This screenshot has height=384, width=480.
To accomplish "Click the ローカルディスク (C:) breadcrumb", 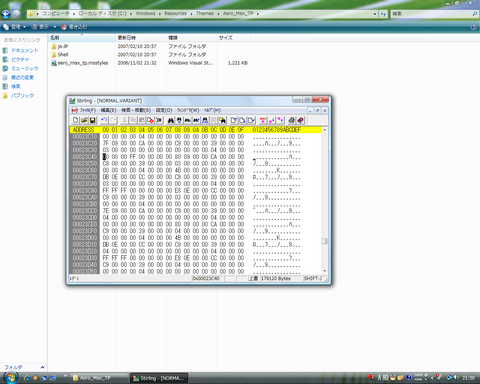I will pyautogui.click(x=102, y=13).
